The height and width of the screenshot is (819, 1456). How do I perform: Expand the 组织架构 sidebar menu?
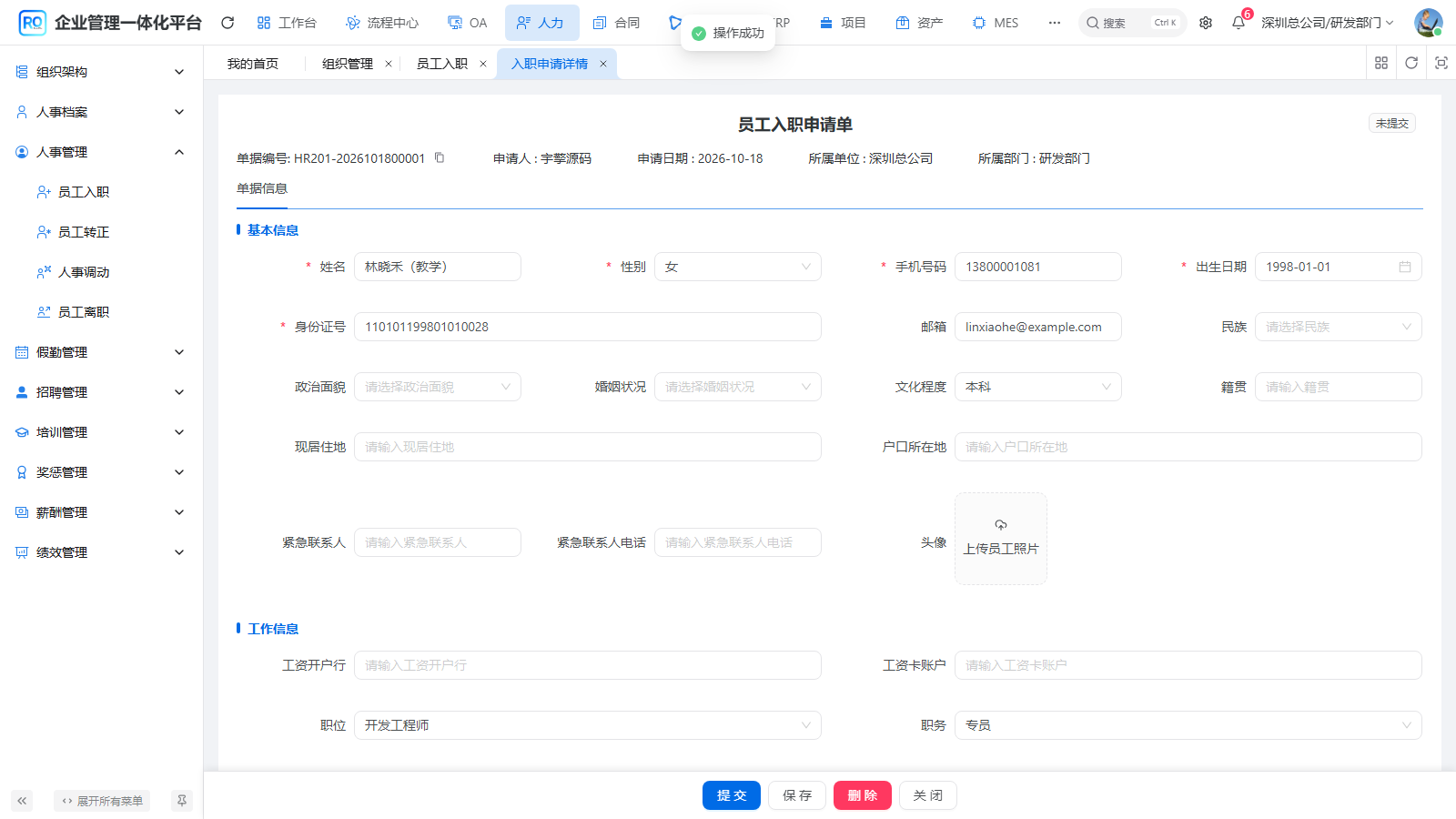click(101, 72)
